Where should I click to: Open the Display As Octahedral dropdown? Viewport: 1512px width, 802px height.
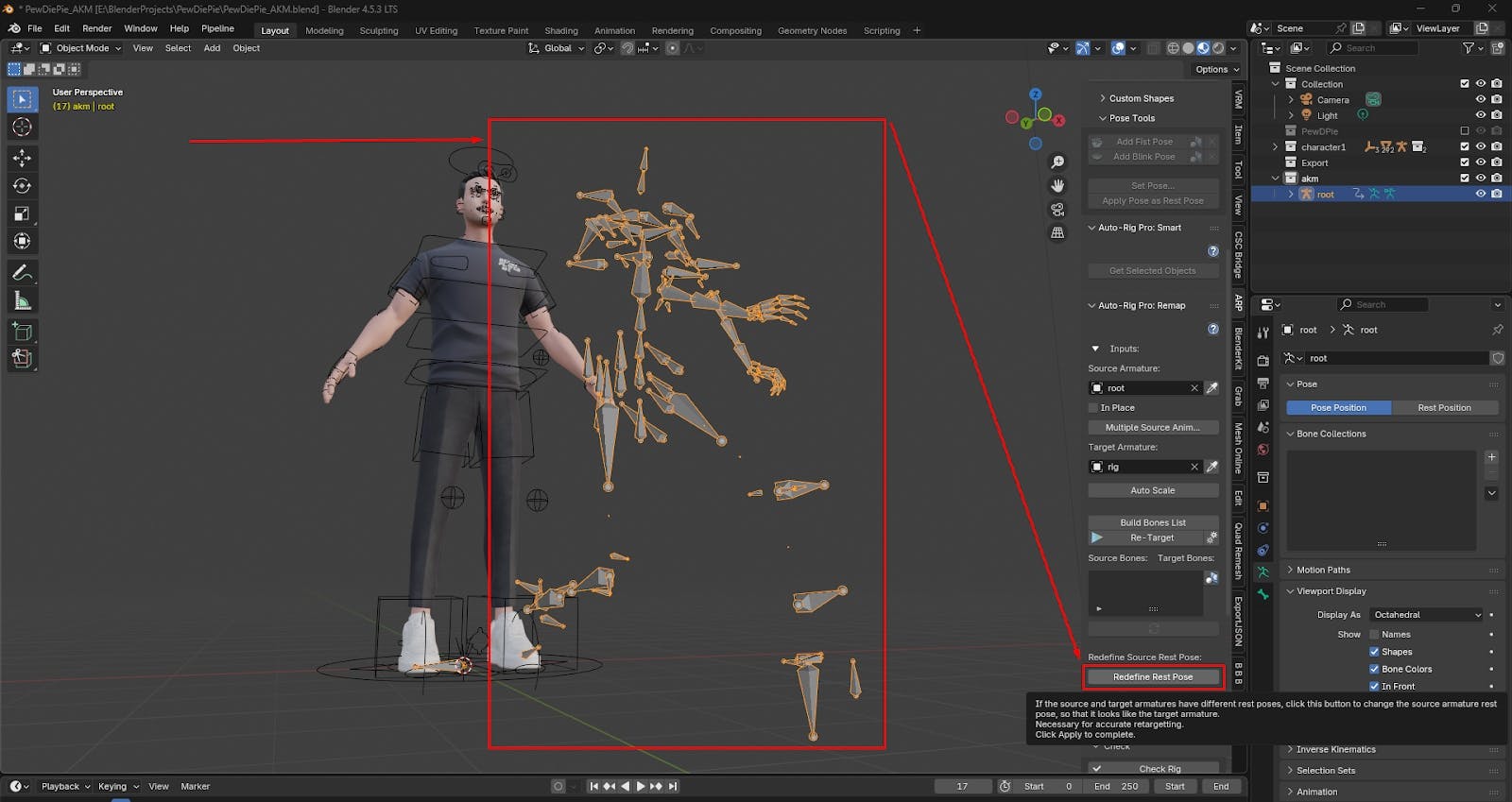pos(1427,615)
